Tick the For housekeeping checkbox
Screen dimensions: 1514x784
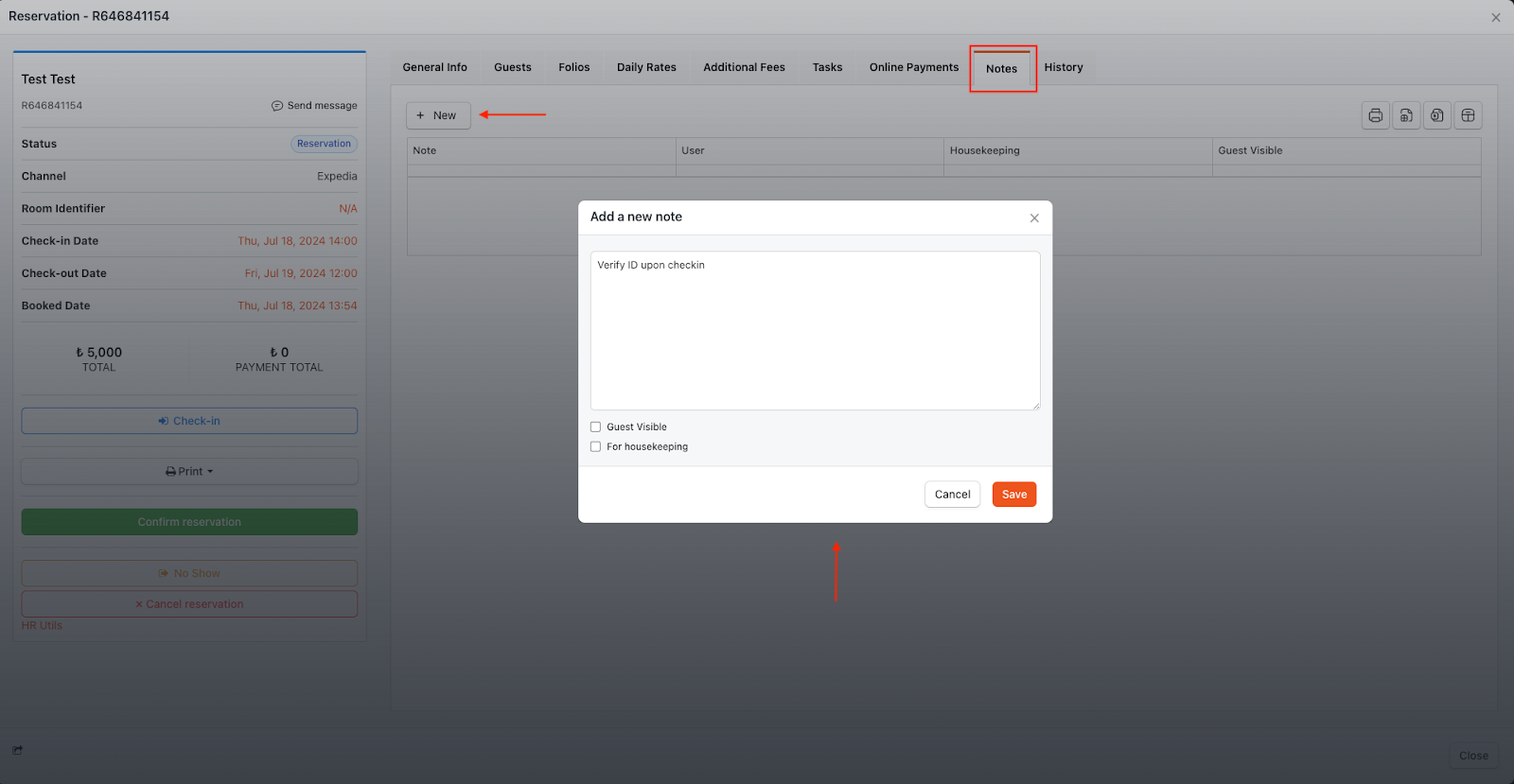point(596,447)
